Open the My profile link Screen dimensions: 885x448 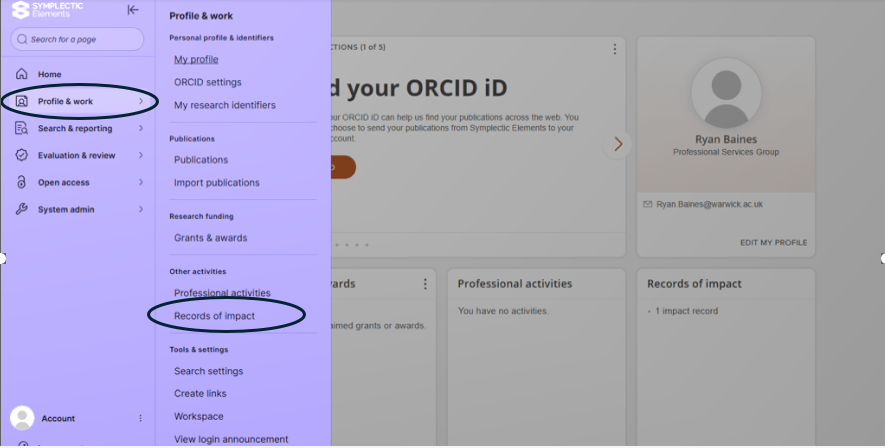[x=196, y=60]
